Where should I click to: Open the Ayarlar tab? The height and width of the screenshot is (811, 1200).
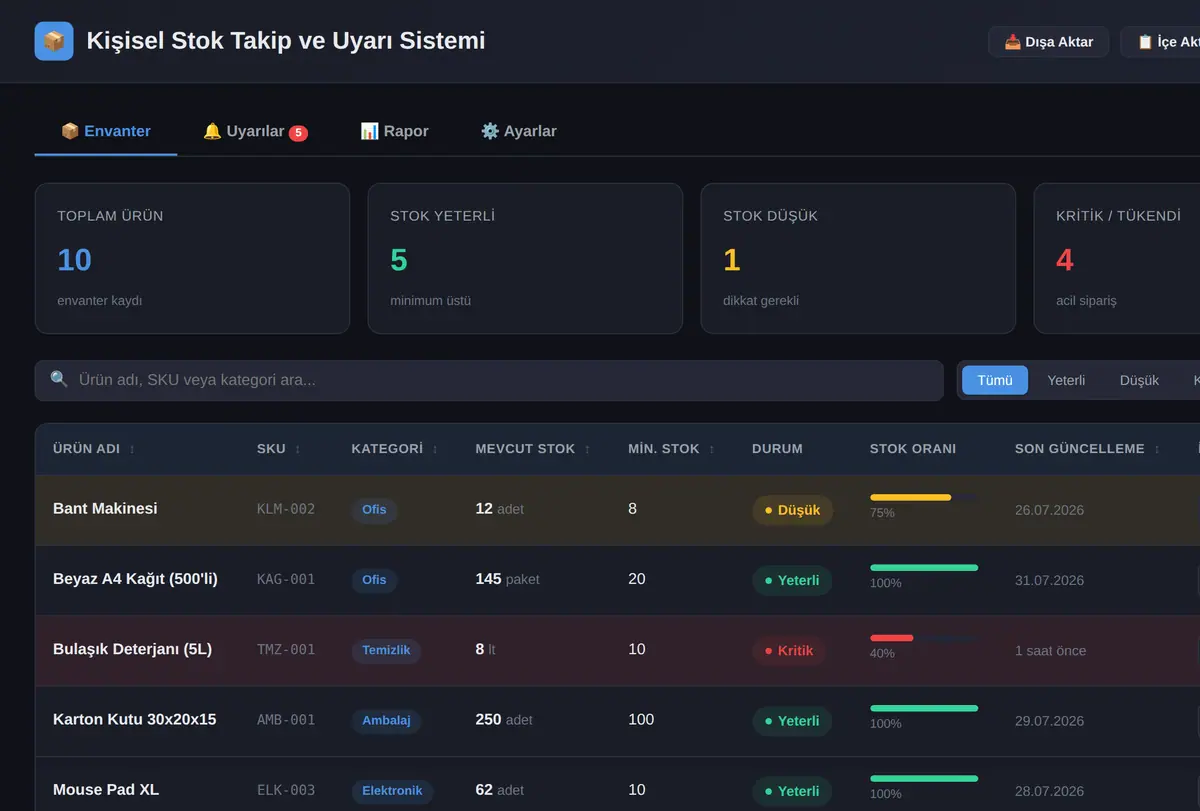[x=518, y=131]
